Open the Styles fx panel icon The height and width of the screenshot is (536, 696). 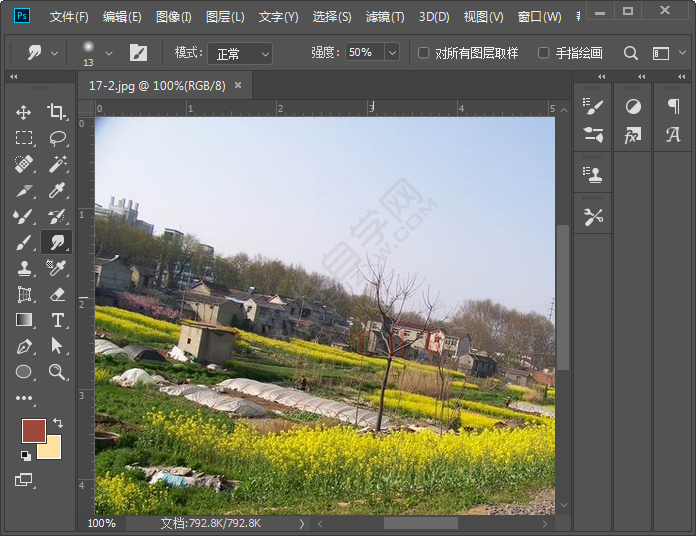[x=633, y=135]
